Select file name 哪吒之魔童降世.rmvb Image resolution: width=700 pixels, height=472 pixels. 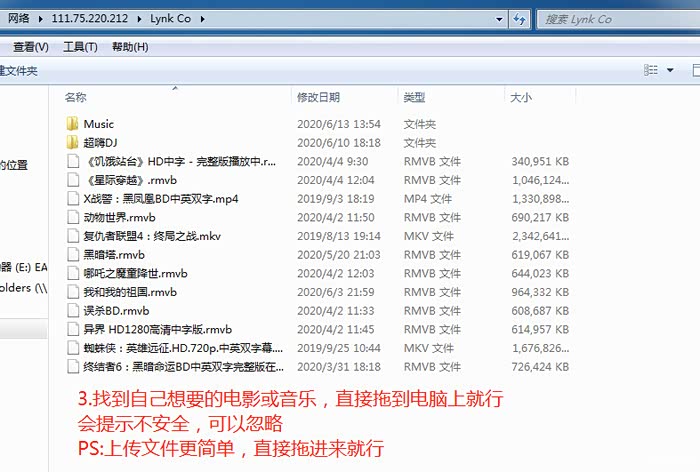pos(136,273)
